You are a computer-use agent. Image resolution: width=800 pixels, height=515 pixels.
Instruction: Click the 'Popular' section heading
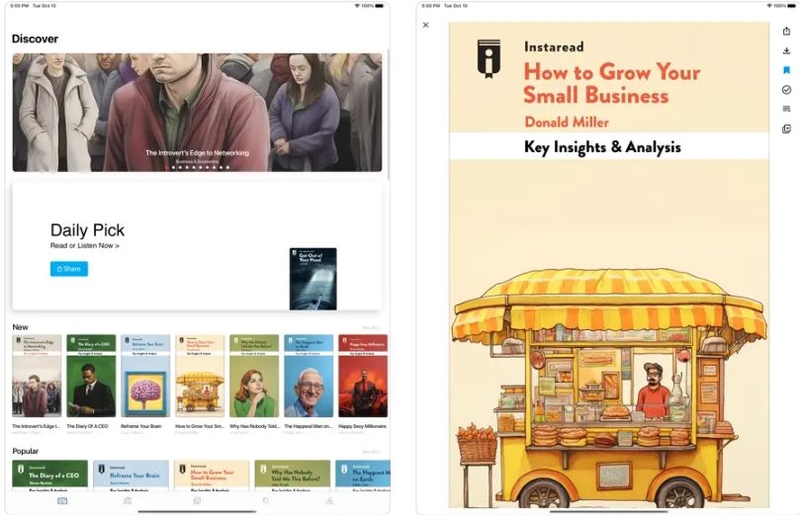(x=26, y=451)
